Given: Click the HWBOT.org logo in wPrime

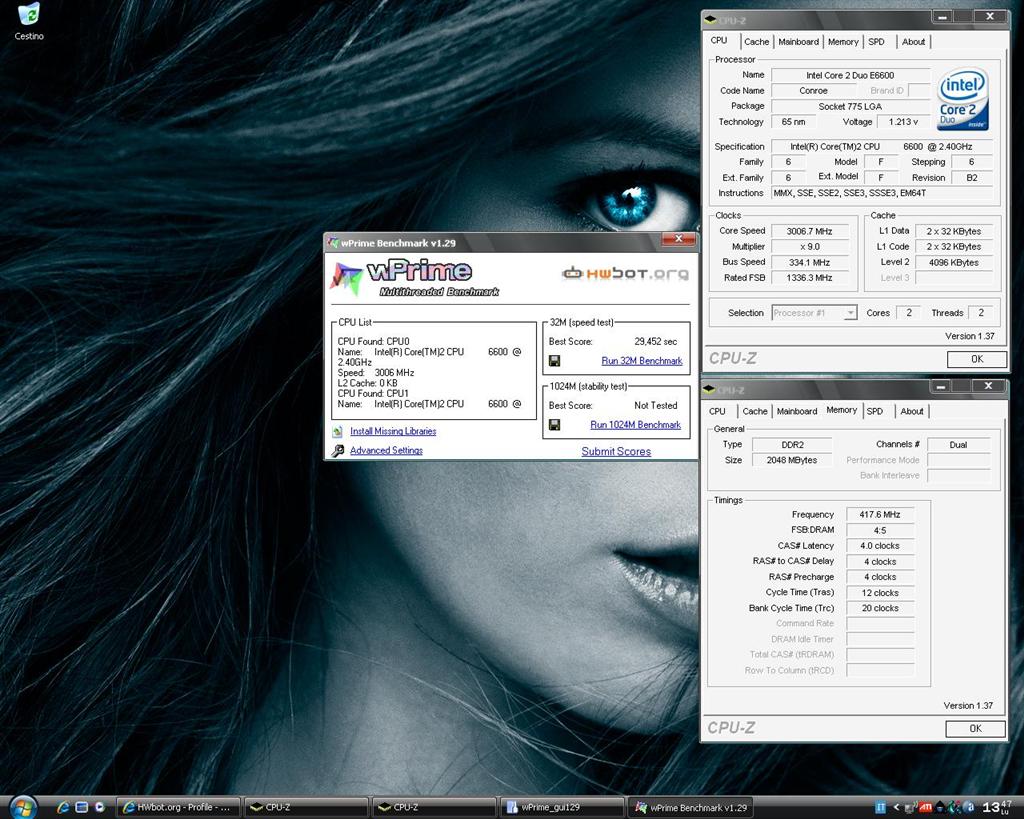Looking at the screenshot, I should (625, 273).
